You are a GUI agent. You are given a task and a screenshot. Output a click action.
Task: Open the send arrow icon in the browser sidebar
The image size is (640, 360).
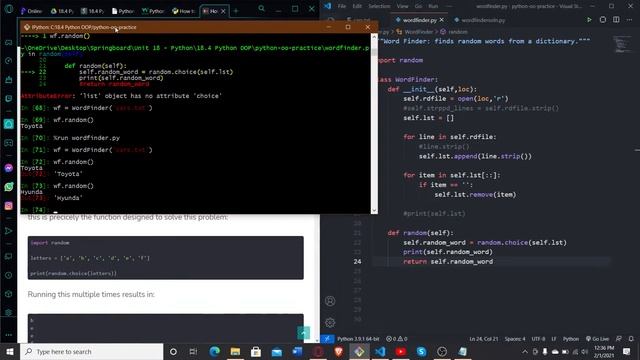[9, 231]
